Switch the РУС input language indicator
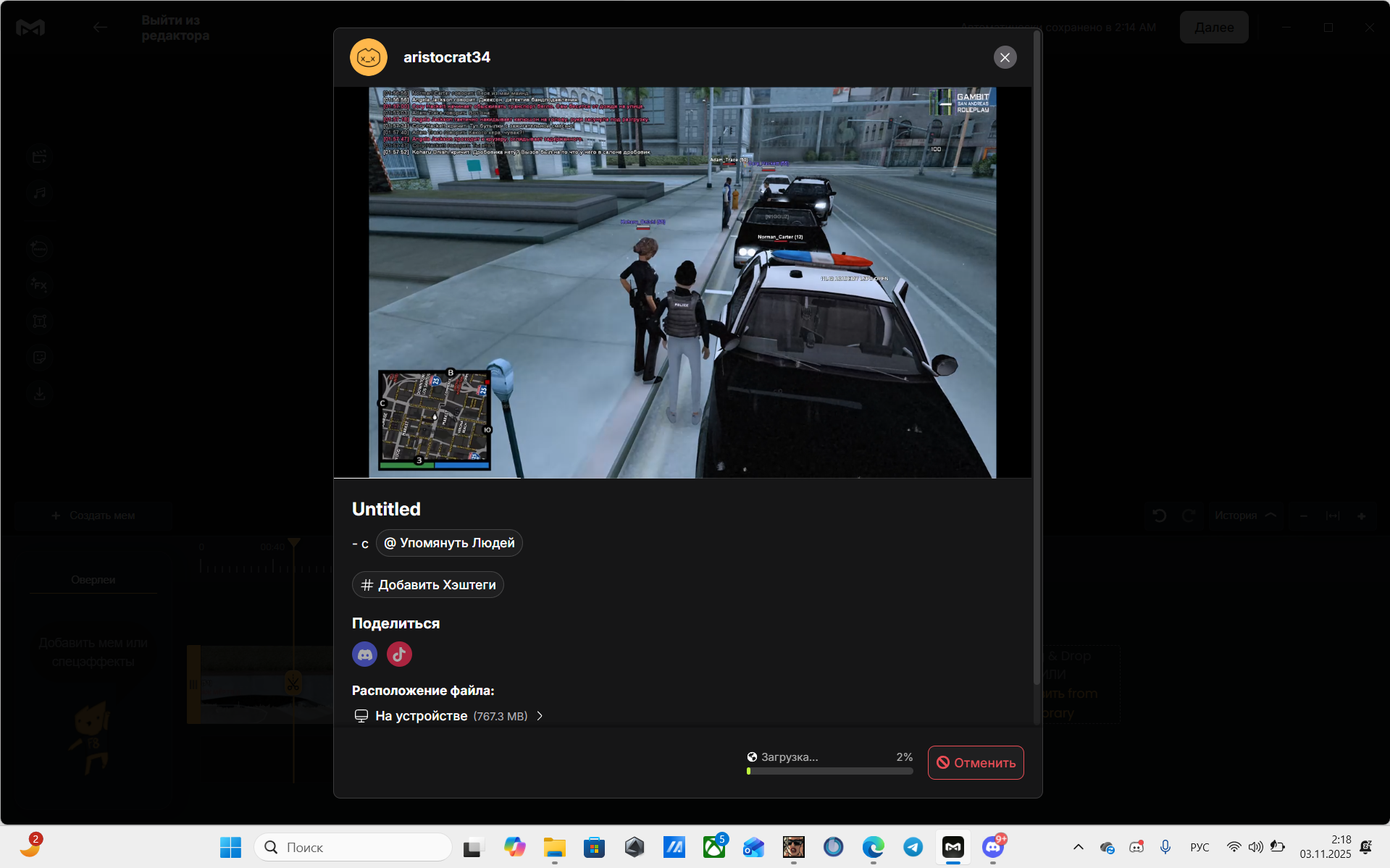Viewport: 1390px width, 868px height. pos(1199,847)
